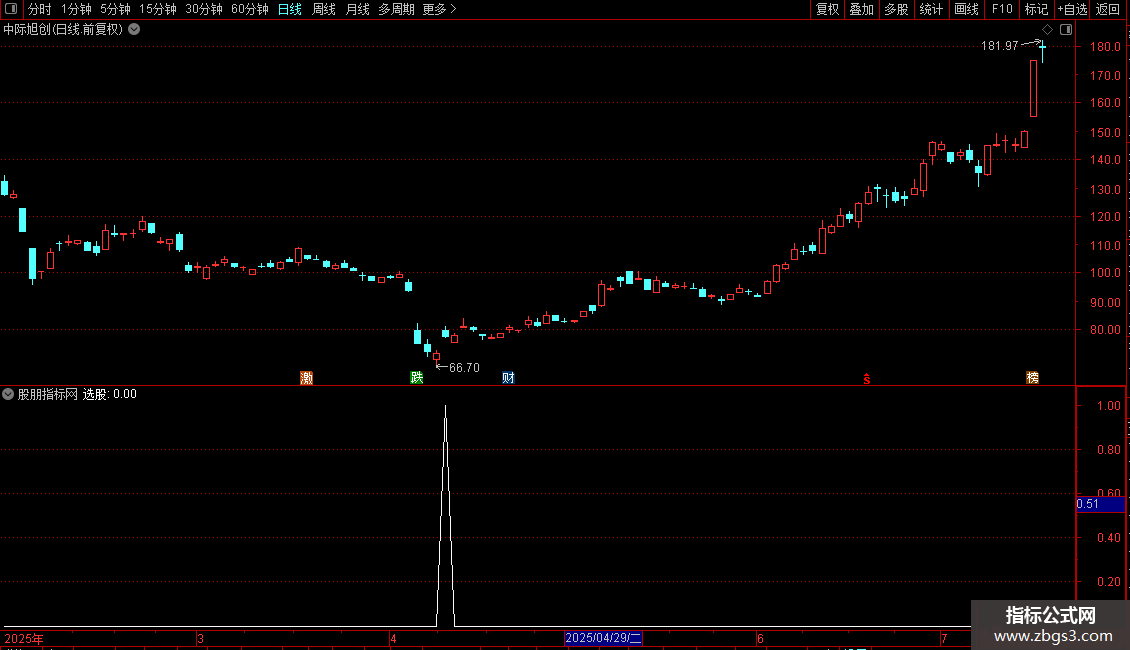This screenshot has width=1130, height=650.
Task: Click the red $ dividend marker
Action: [x=867, y=379]
